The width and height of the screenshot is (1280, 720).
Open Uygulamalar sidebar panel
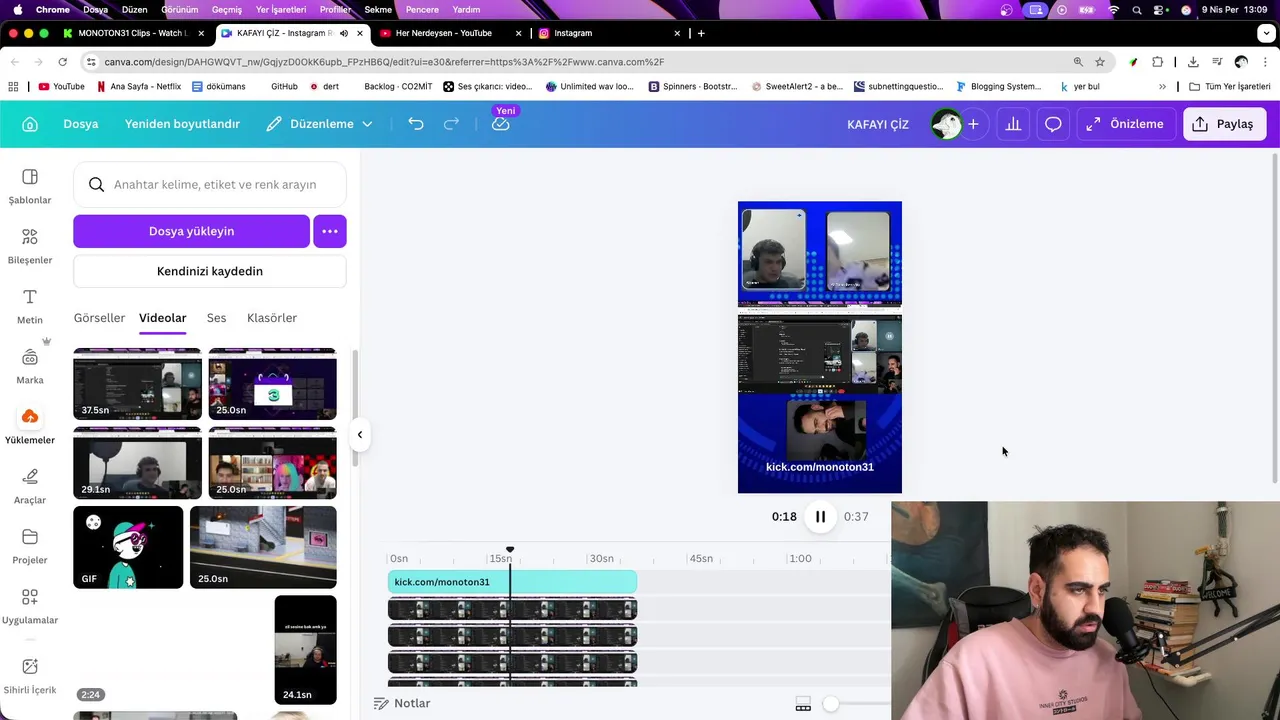[30, 606]
